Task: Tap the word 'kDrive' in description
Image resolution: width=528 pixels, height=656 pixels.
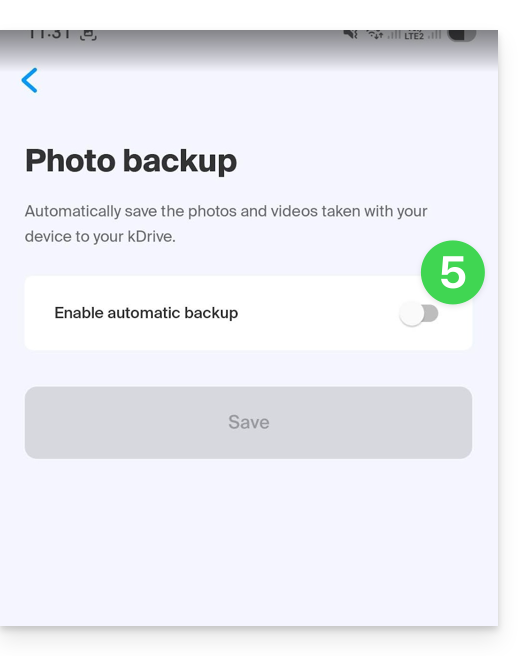Action: (x=151, y=237)
